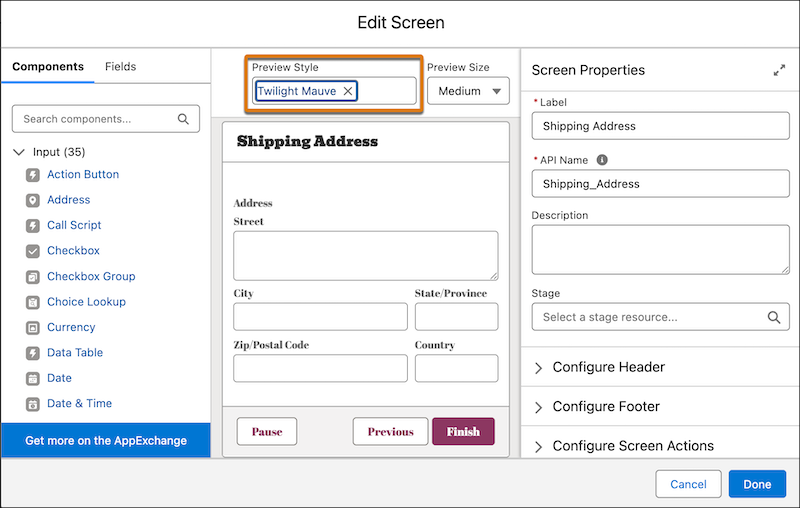Click the API Name info icon
800x508 pixels.
coord(602,159)
